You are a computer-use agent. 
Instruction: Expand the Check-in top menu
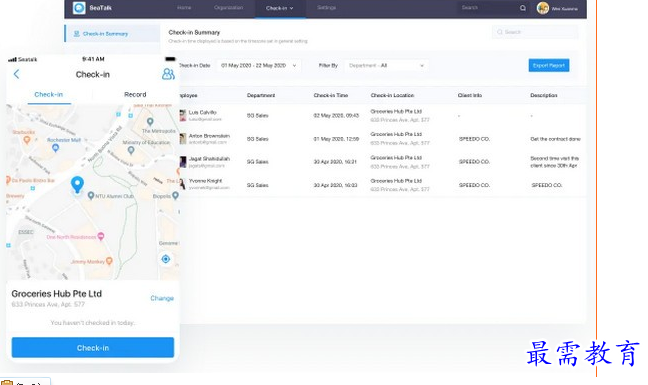tap(280, 8)
